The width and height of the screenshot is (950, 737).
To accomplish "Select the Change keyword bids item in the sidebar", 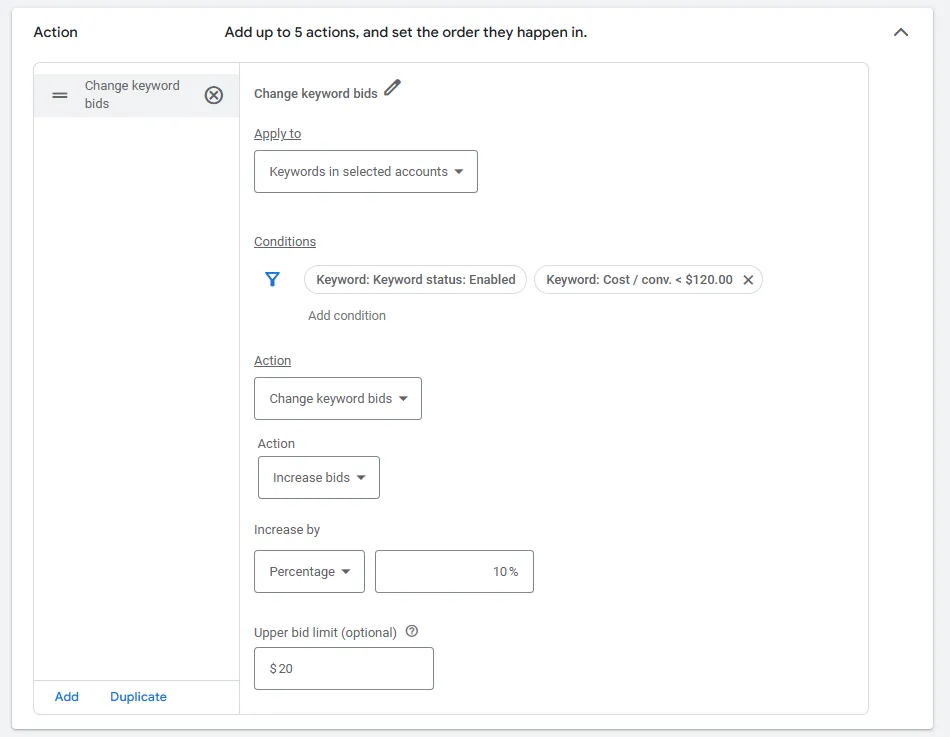I will [130, 94].
